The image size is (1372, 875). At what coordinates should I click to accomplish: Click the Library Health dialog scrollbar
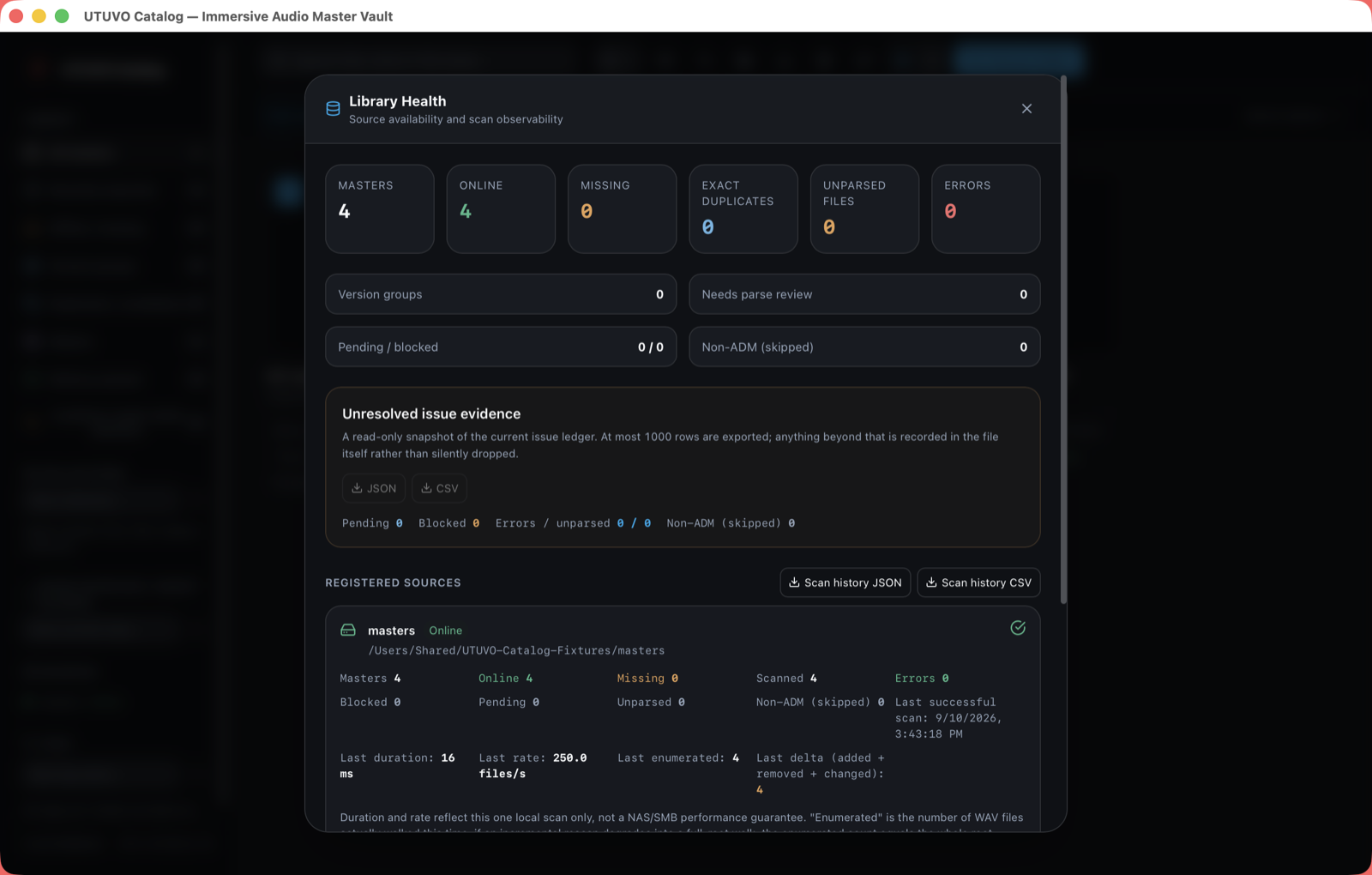point(1063,340)
